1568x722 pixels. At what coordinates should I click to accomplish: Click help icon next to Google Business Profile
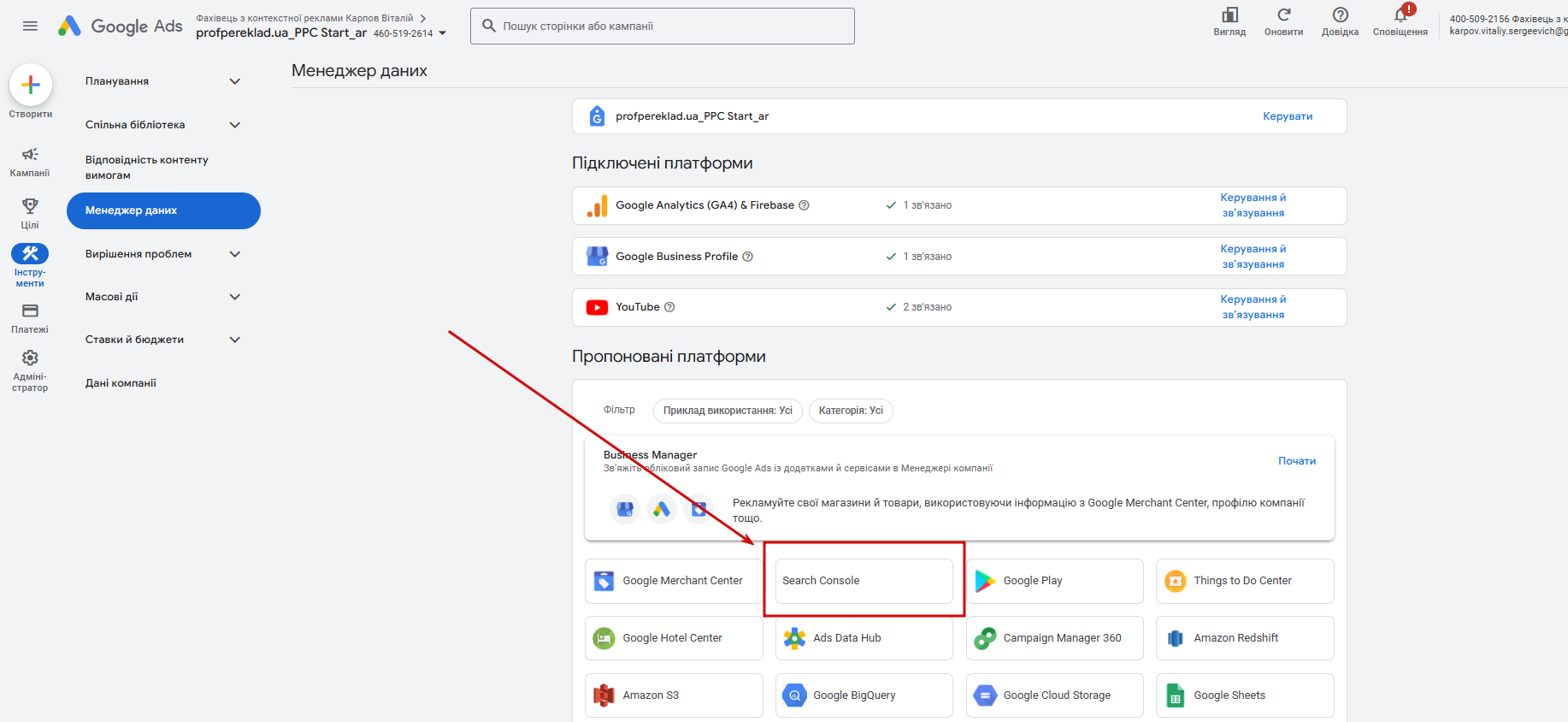[x=747, y=257]
